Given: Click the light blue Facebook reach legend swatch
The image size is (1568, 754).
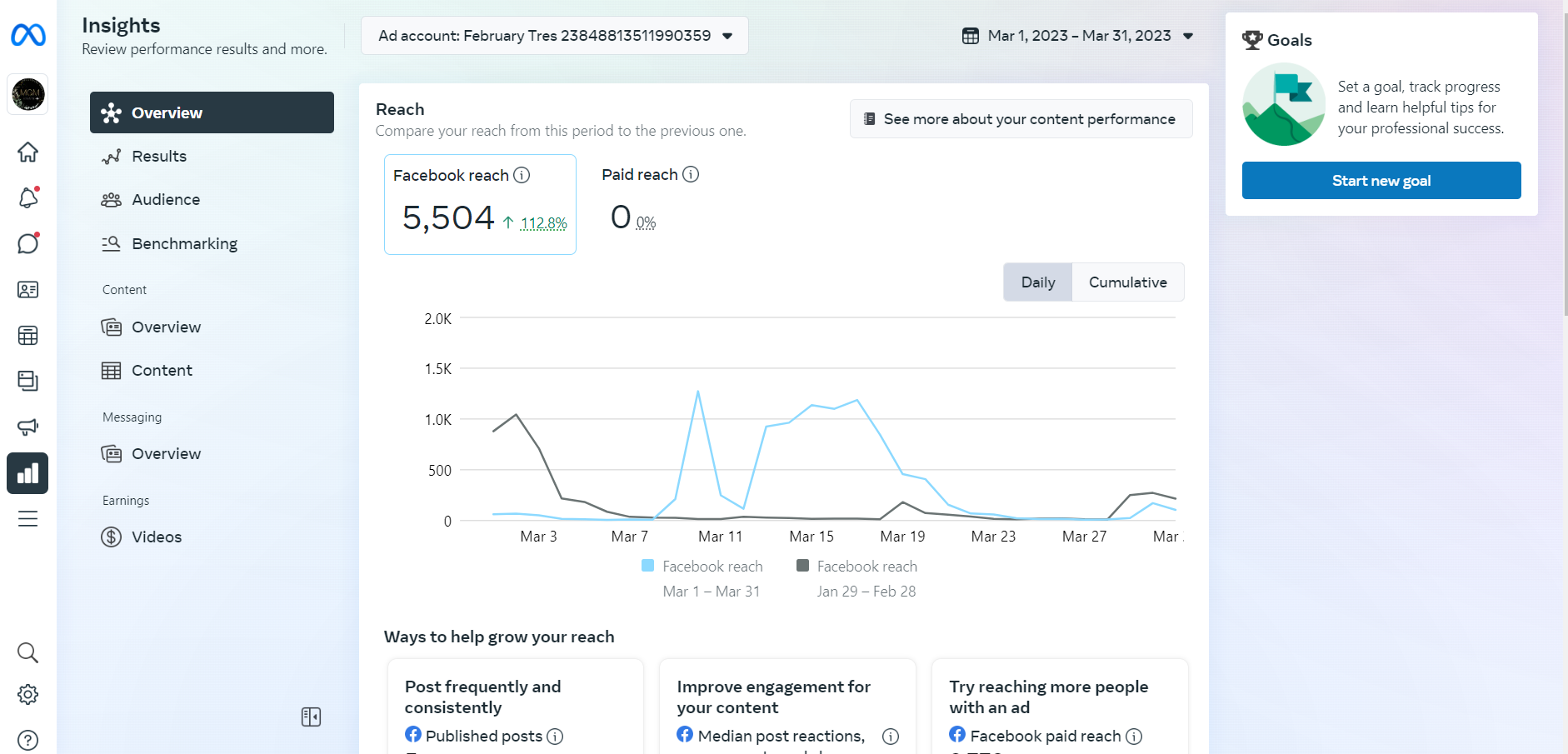Looking at the screenshot, I should [648, 566].
